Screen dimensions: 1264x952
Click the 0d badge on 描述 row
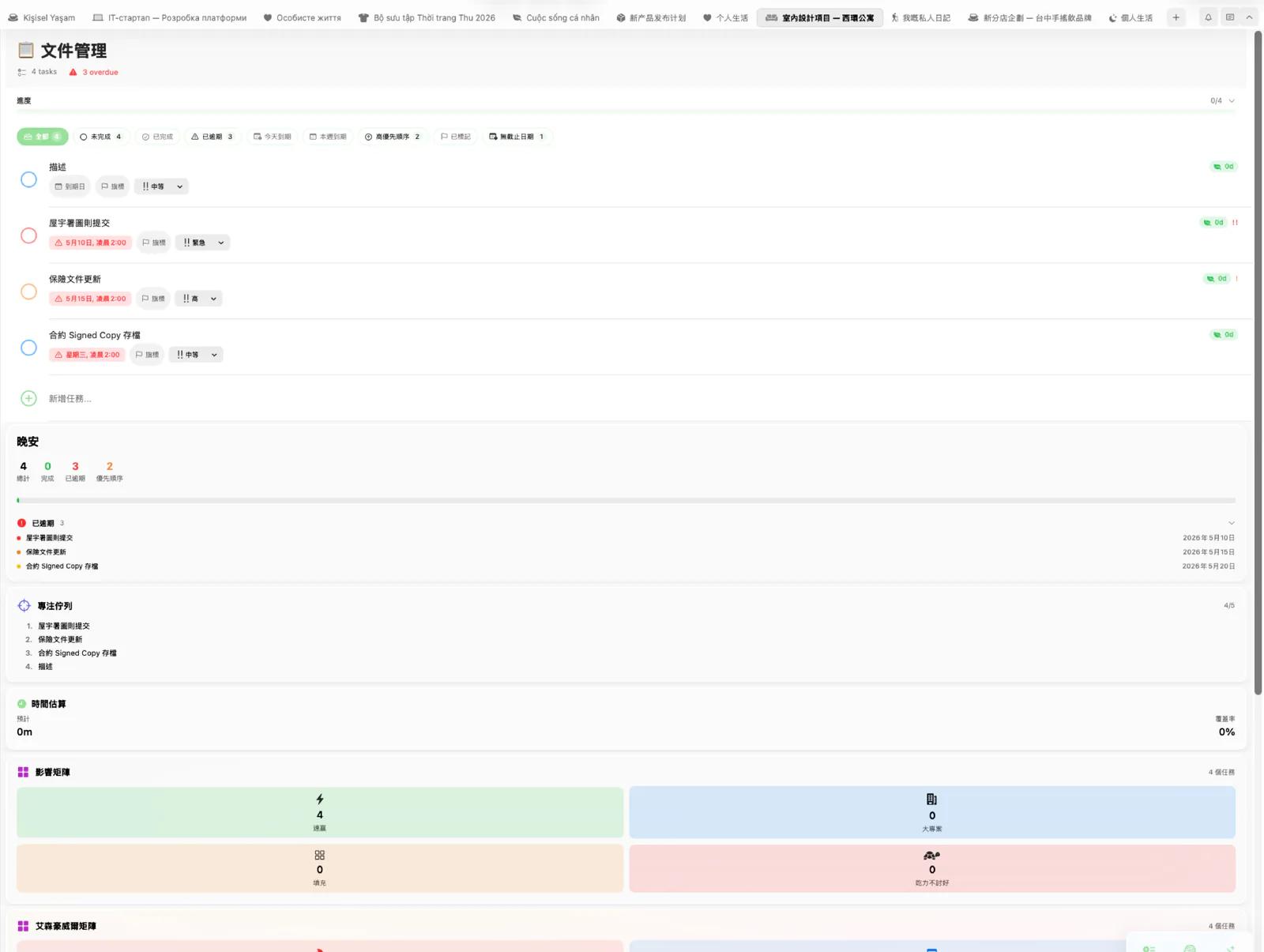pos(1224,167)
